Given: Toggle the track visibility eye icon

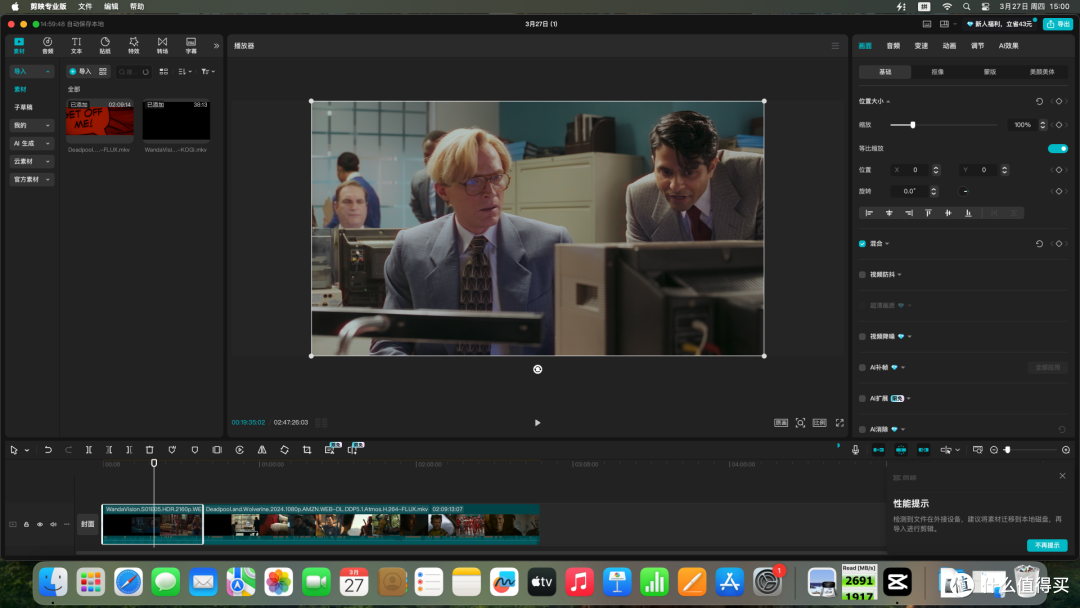Looking at the screenshot, I should coord(40,524).
